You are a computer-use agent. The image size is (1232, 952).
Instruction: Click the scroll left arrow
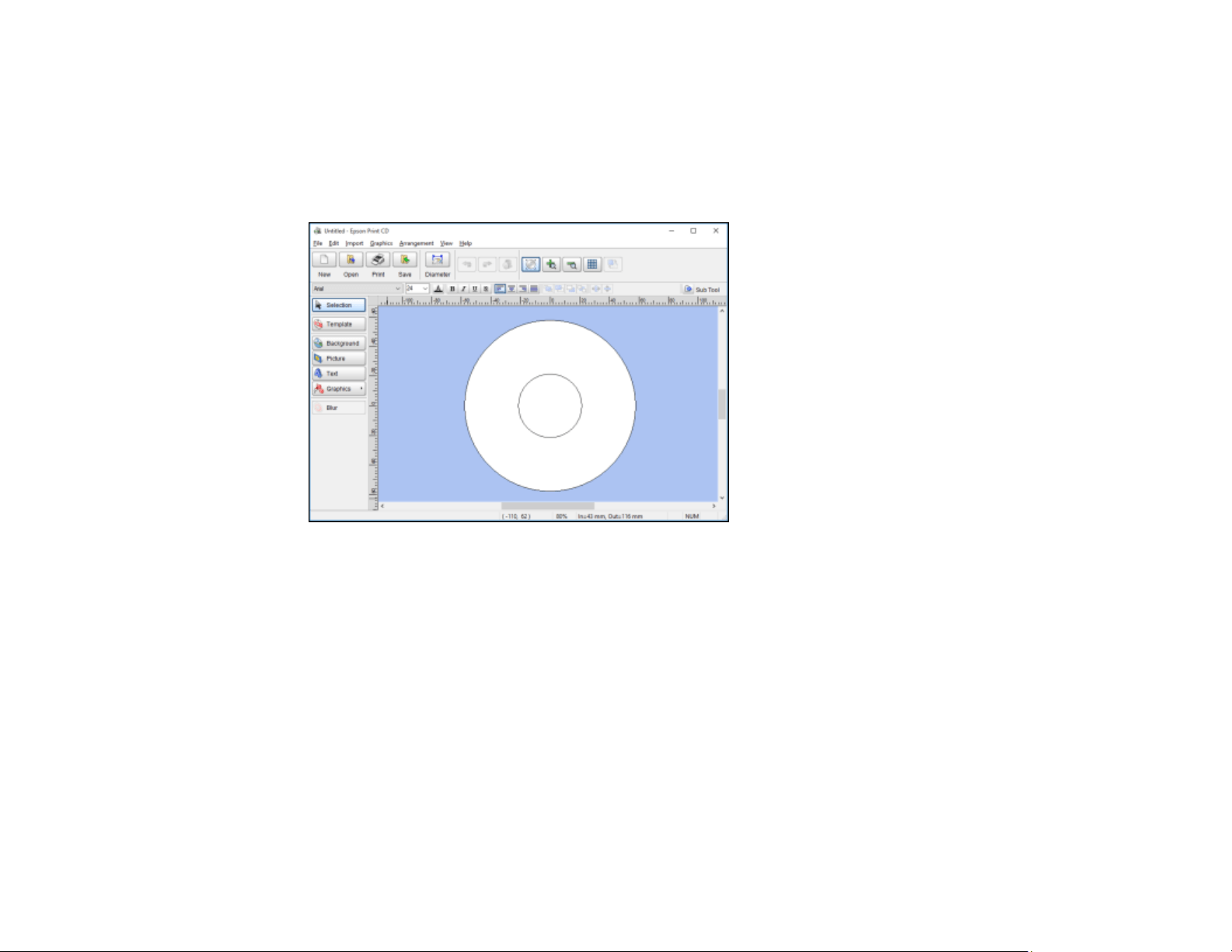coord(382,506)
